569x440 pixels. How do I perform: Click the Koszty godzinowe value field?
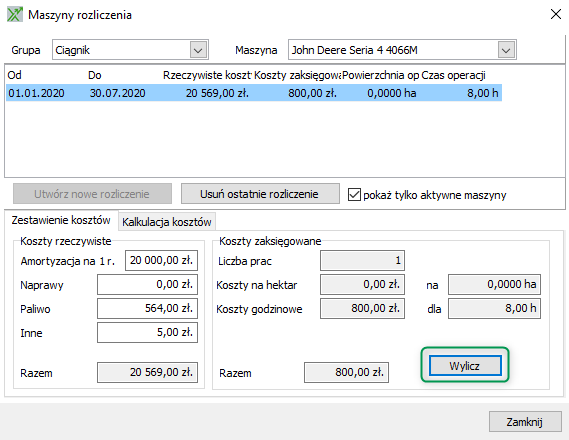362,308
